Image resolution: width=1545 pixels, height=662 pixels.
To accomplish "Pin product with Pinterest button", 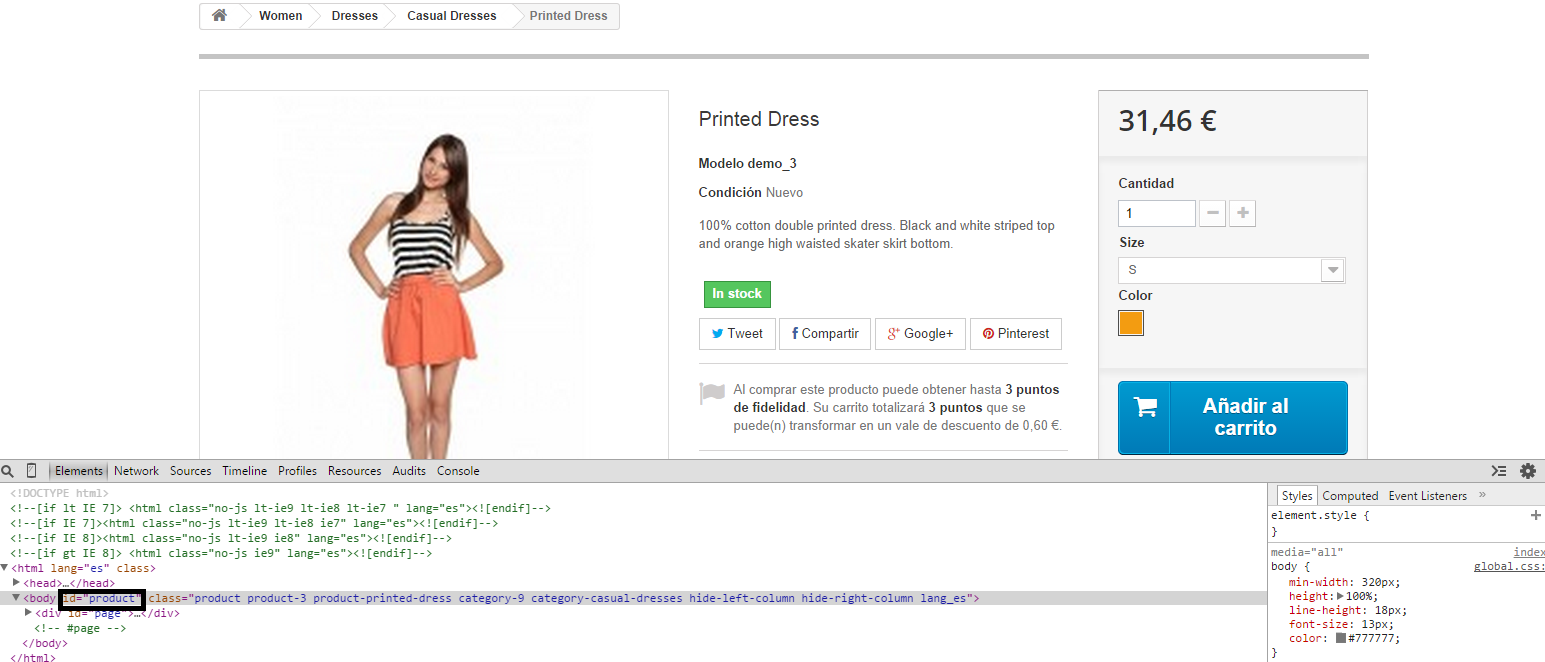I will [1015, 334].
